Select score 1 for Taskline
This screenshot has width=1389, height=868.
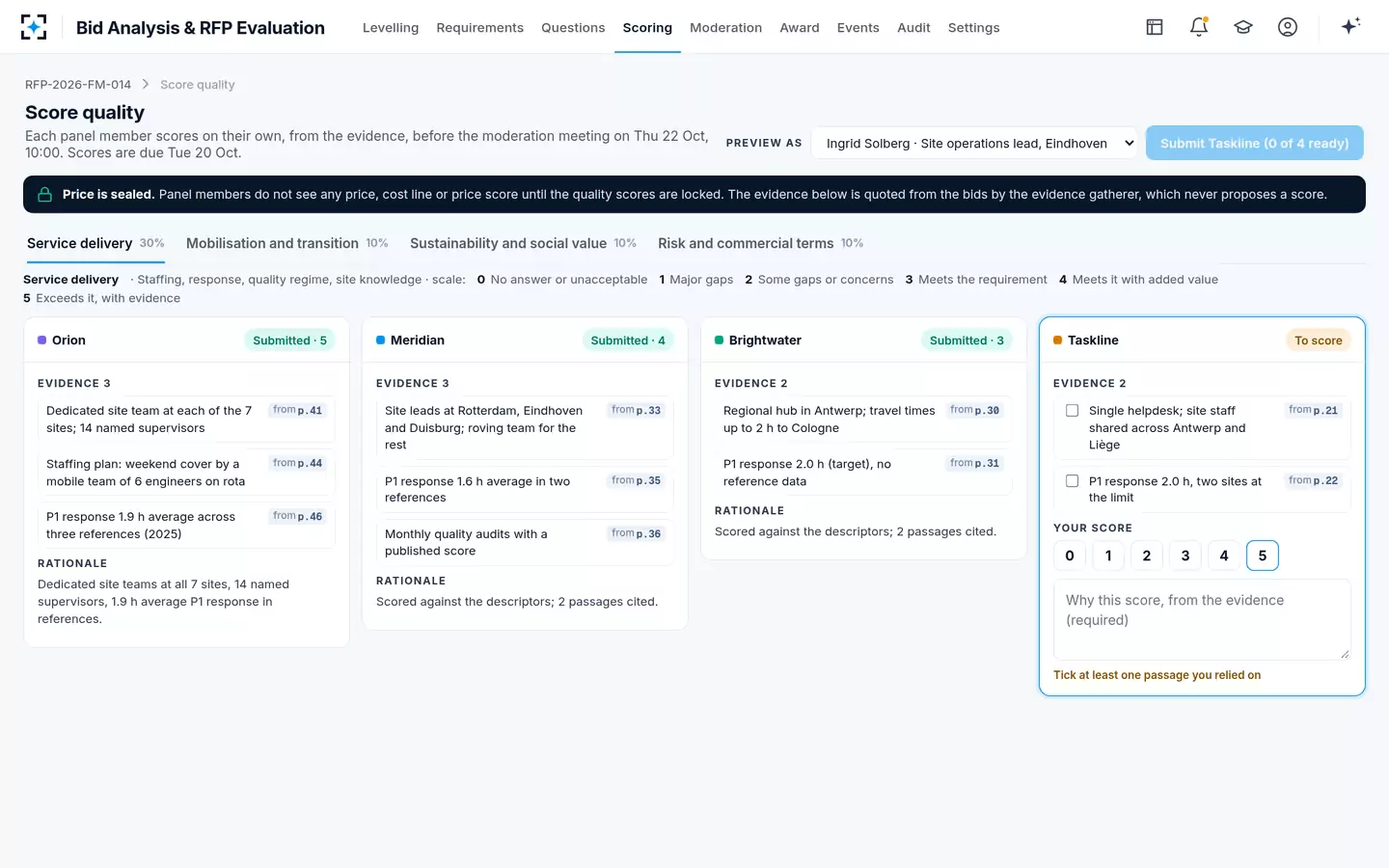coord(1108,556)
